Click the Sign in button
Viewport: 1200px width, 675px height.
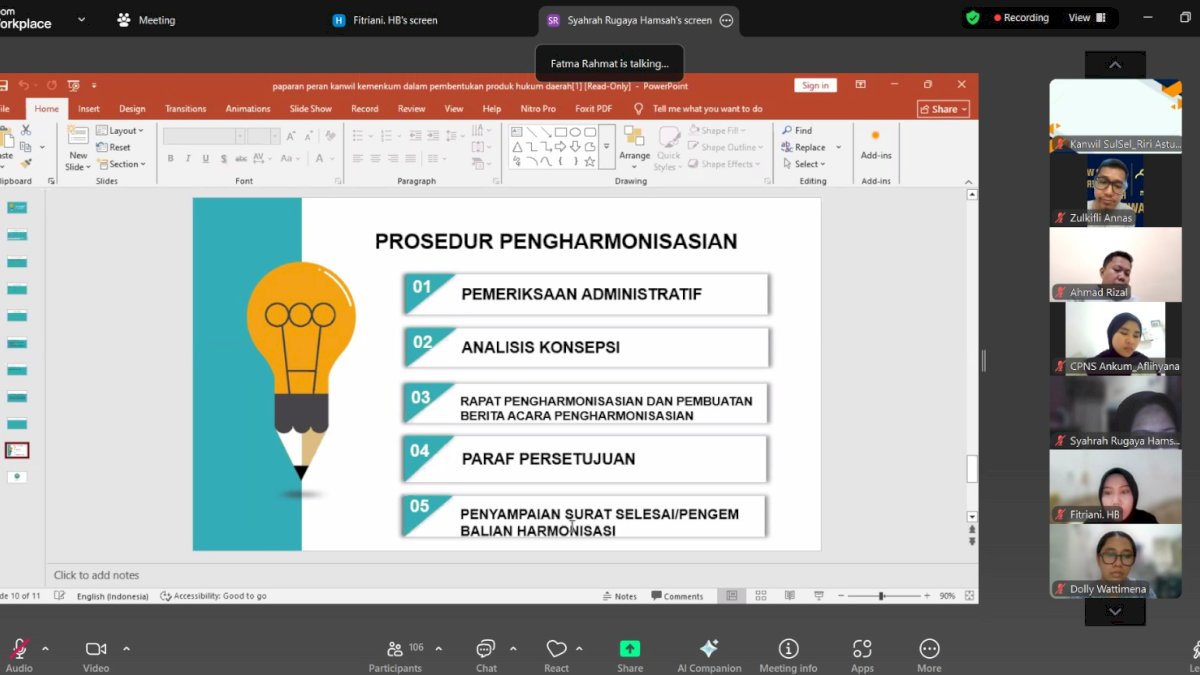point(815,85)
